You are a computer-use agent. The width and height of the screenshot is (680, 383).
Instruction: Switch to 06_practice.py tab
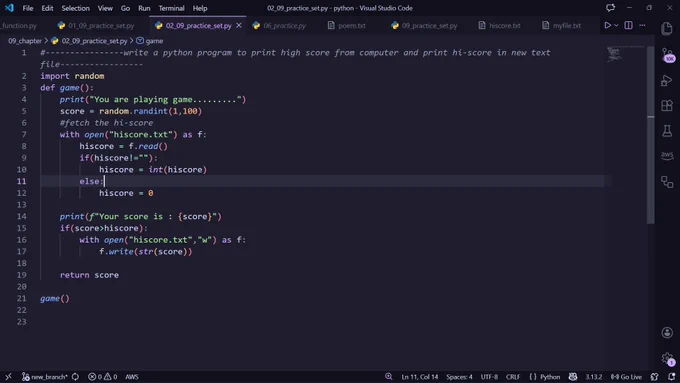tap(280, 26)
